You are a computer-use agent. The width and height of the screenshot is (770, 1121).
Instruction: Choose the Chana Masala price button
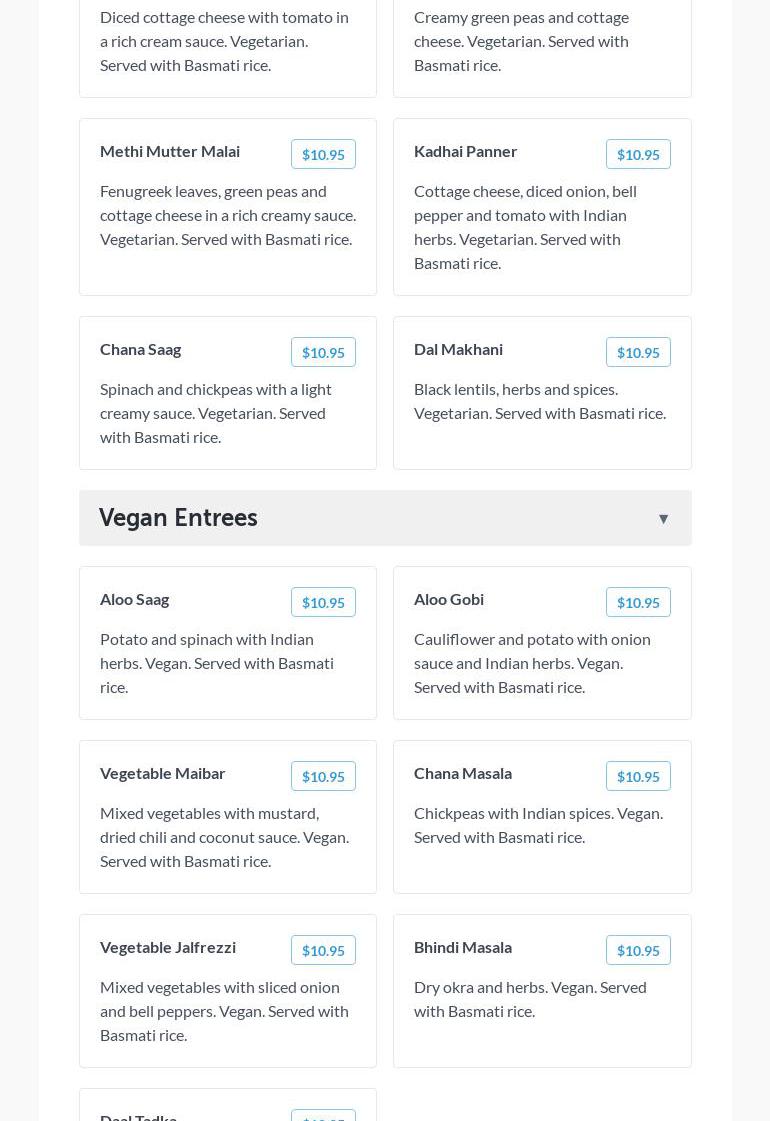pos(638,776)
